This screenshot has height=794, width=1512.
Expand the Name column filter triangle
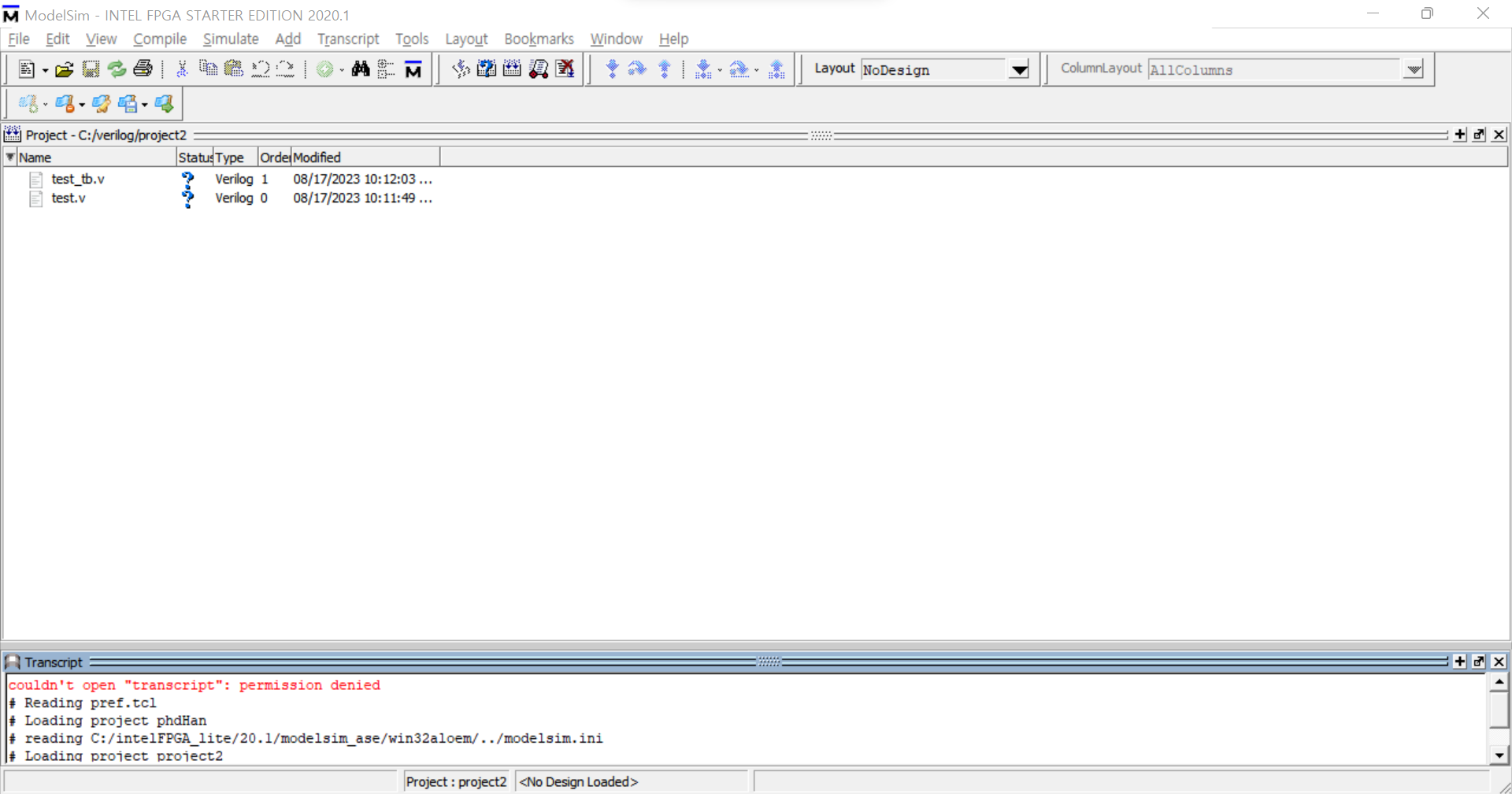pyautogui.click(x=10, y=157)
